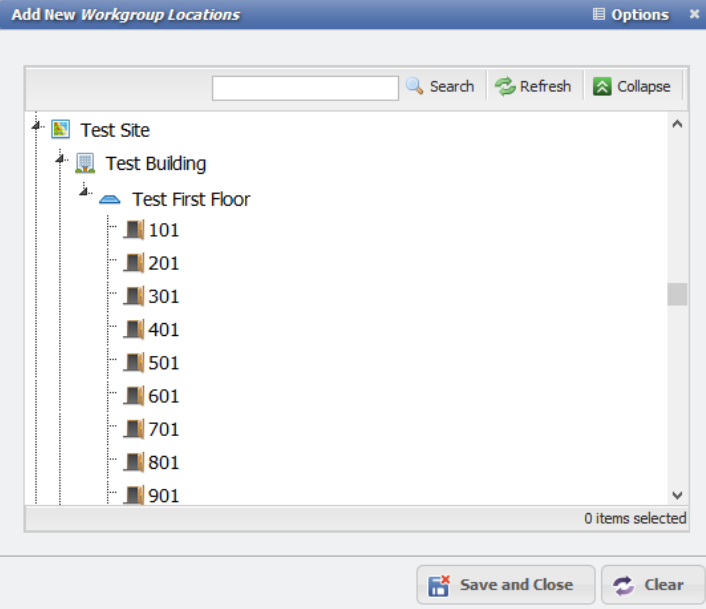Collapse the Test Site tree node
706x609 pixels.
(x=37, y=125)
